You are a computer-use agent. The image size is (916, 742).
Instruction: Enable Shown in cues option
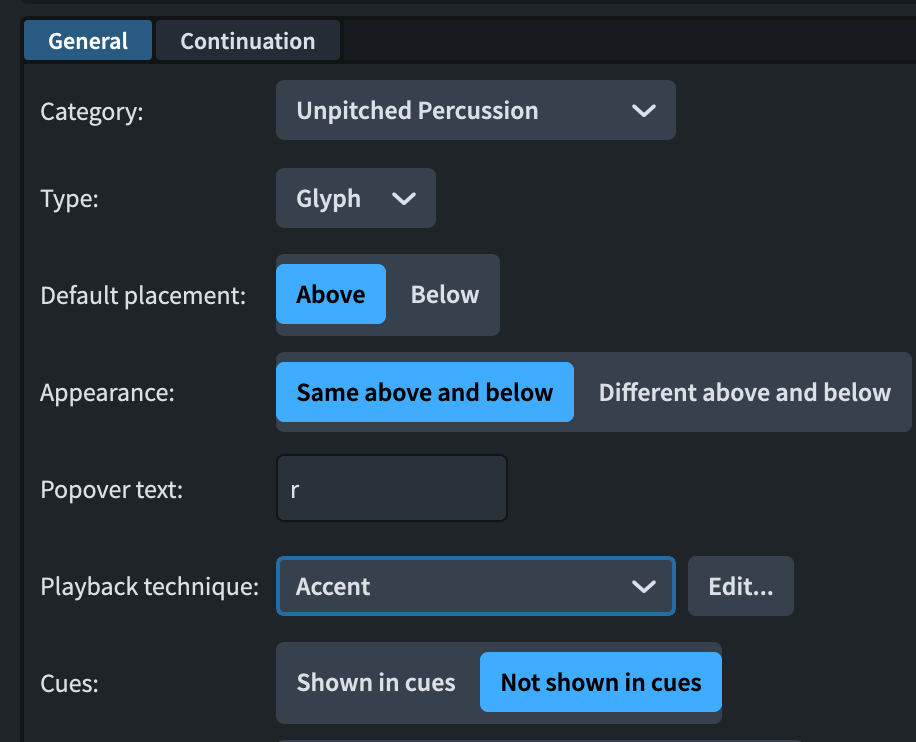tap(376, 683)
